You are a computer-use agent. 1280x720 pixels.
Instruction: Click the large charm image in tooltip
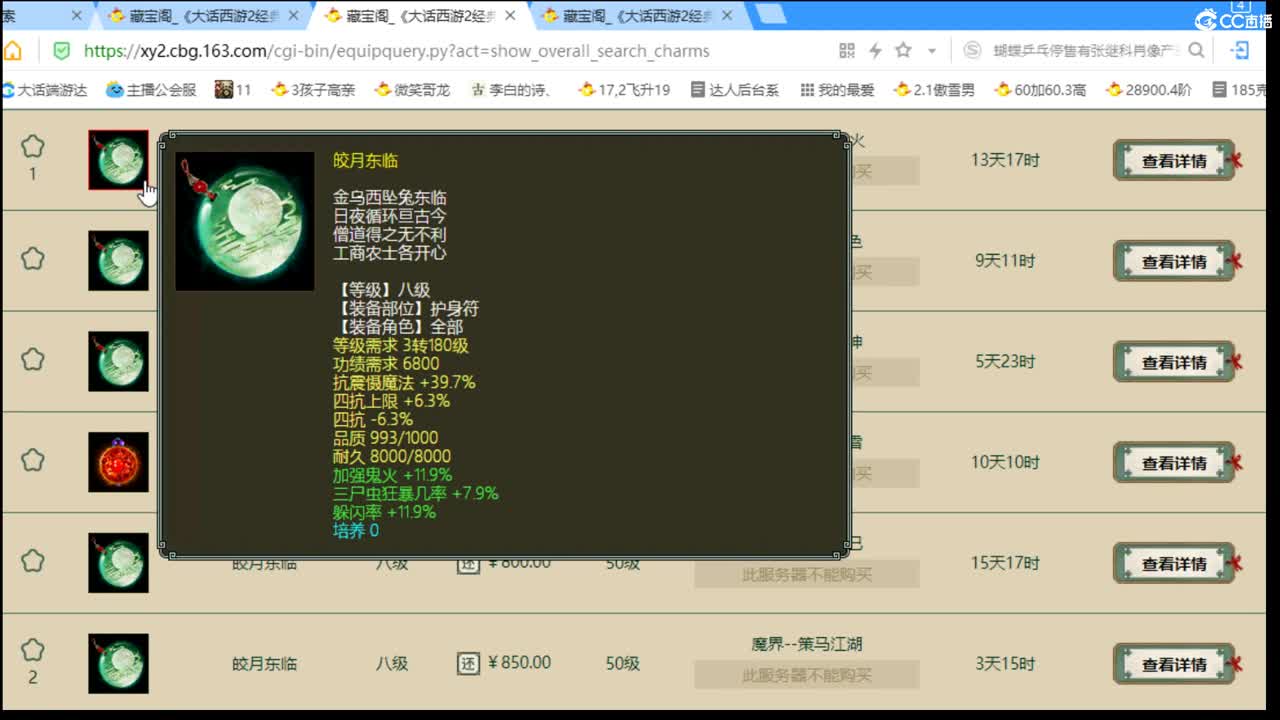245,221
